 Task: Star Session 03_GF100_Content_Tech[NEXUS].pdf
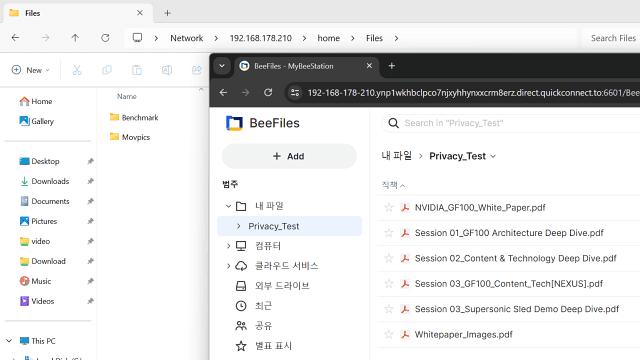(x=389, y=284)
